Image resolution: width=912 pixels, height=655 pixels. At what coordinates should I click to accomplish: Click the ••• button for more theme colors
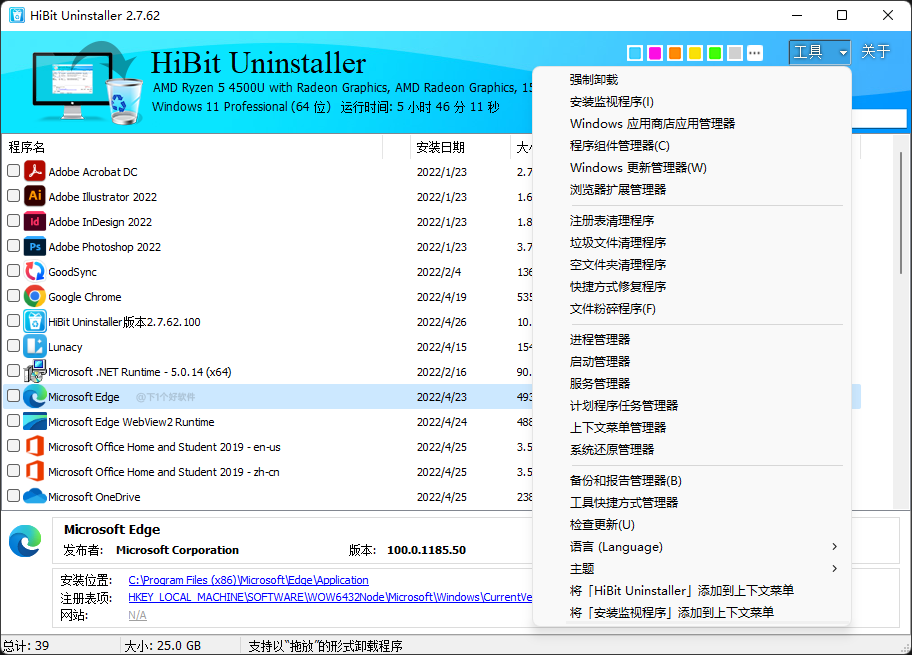click(x=755, y=52)
